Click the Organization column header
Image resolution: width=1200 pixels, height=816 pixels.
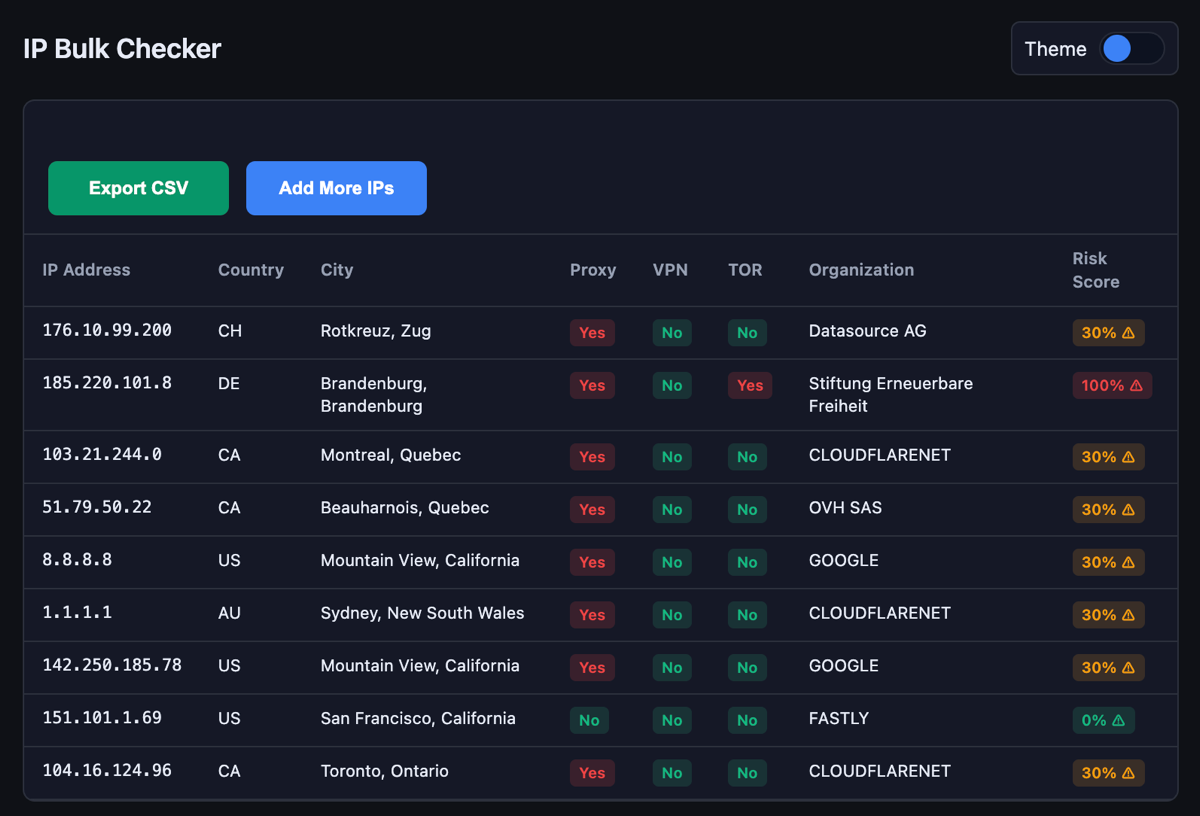861,270
